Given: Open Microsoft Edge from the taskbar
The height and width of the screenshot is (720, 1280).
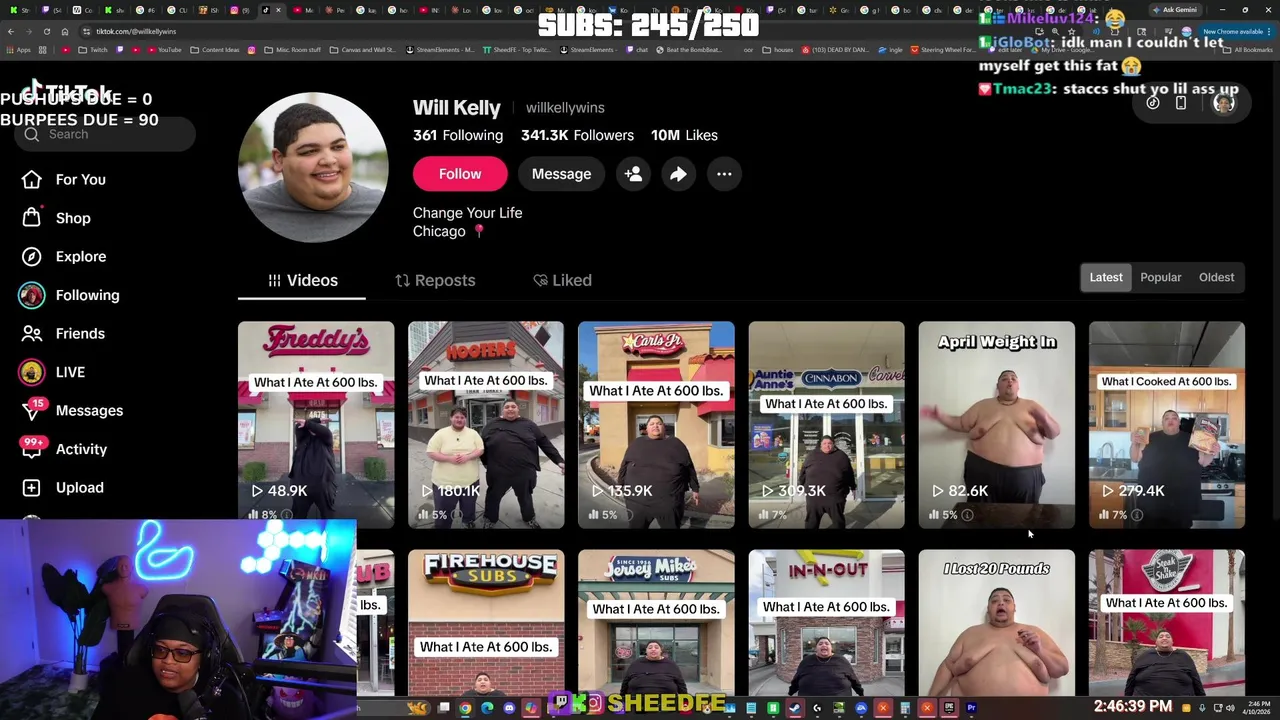Looking at the screenshot, I should tap(487, 708).
